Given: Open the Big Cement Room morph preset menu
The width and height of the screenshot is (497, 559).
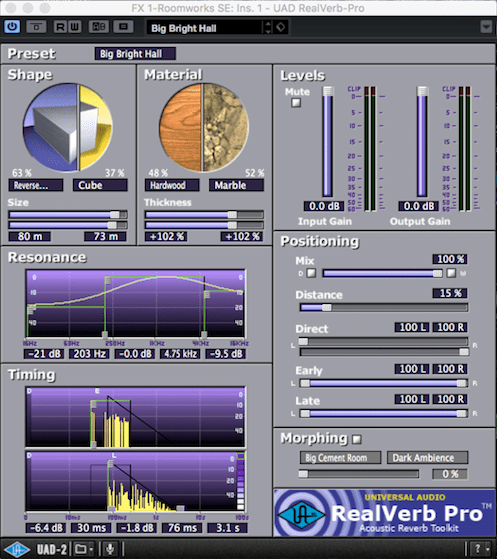Looking at the screenshot, I should coord(340,458).
